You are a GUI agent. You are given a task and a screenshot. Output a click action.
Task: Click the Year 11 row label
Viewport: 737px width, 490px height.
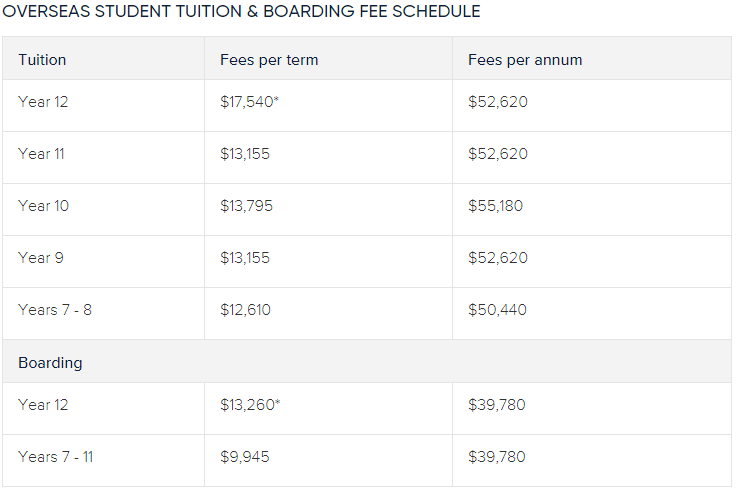point(41,154)
